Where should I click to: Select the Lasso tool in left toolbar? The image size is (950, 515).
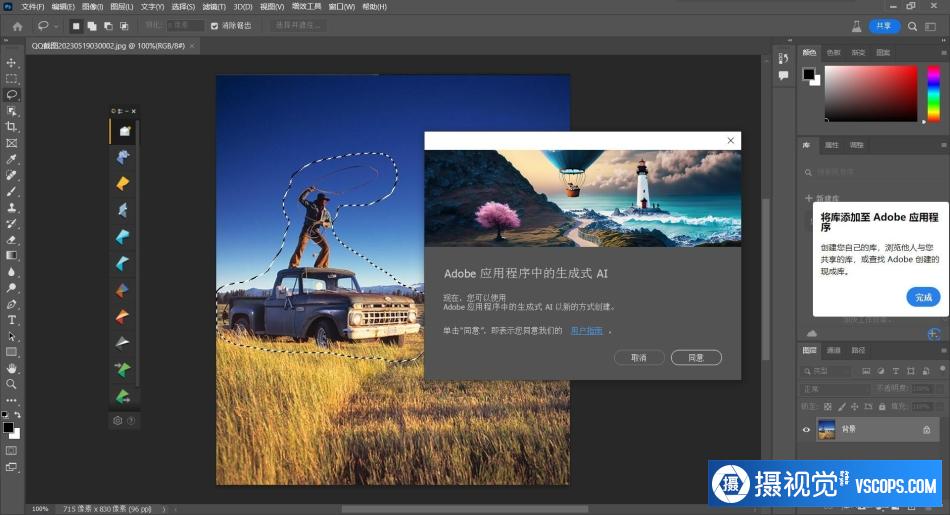pyautogui.click(x=11, y=95)
